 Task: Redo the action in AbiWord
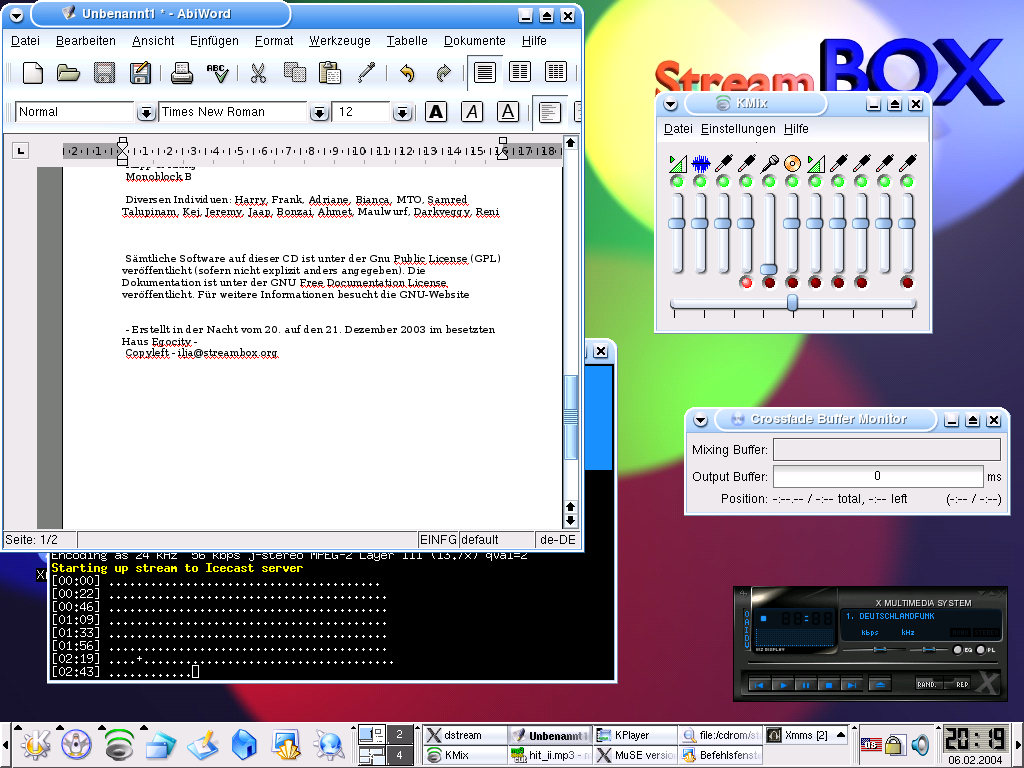click(x=443, y=72)
